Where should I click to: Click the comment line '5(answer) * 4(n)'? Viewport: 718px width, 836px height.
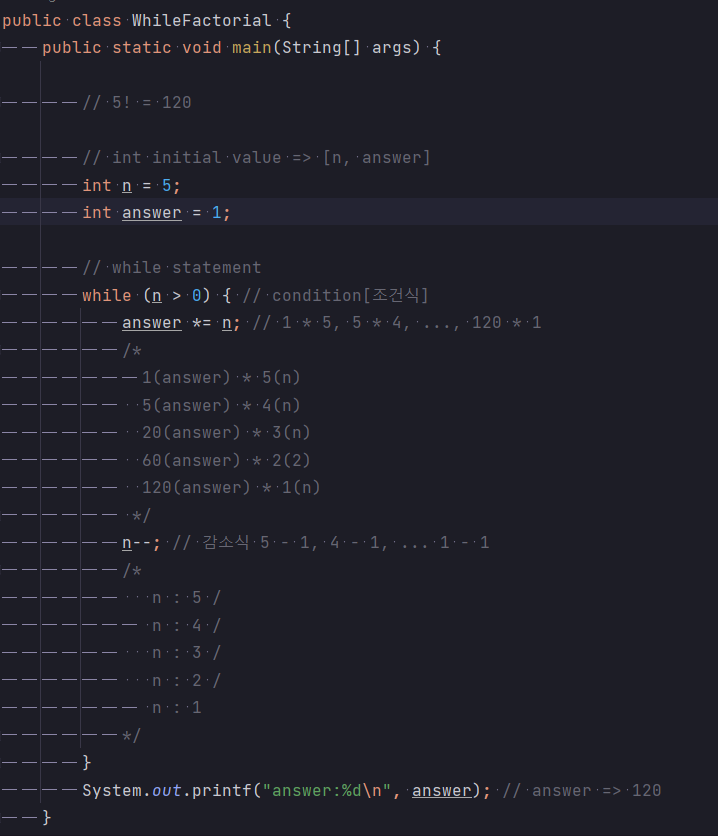click(x=221, y=406)
